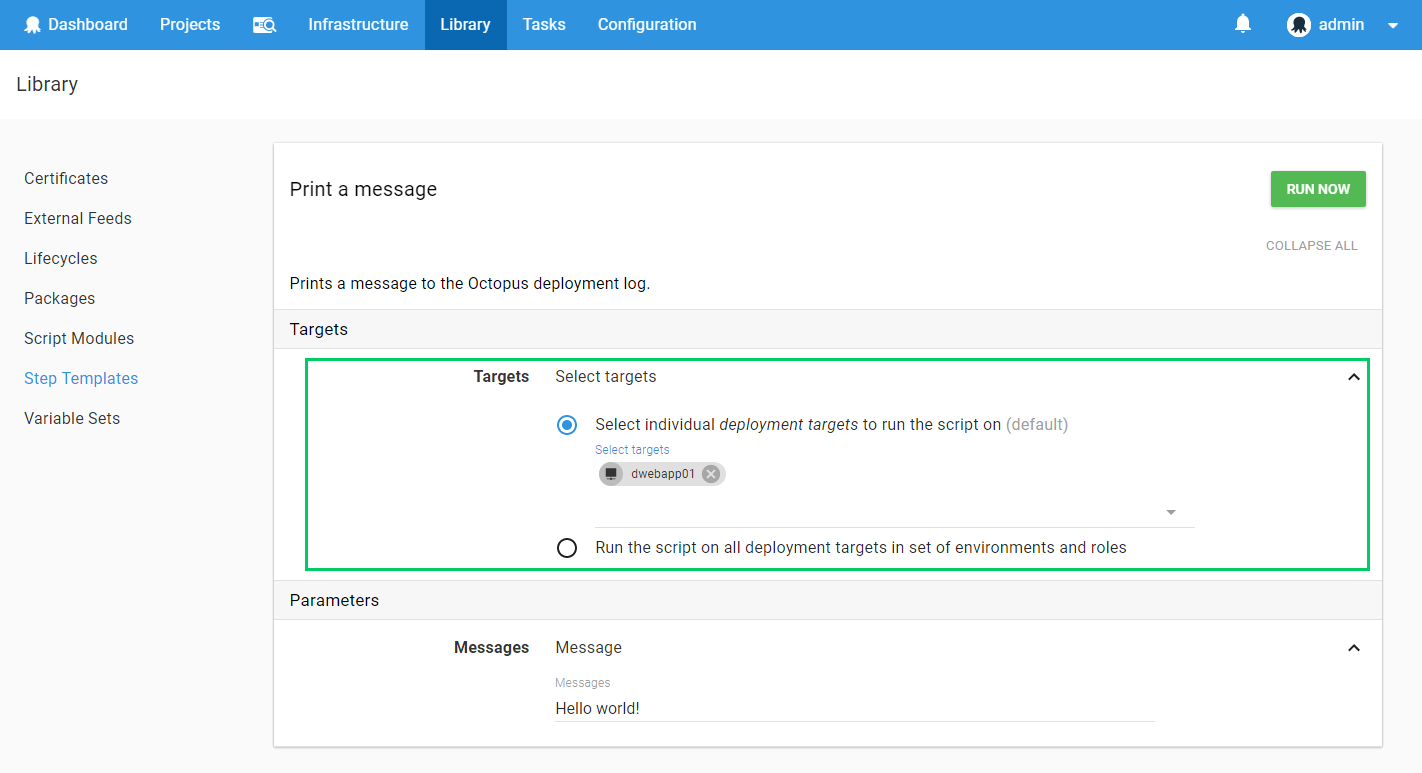The height and width of the screenshot is (773, 1422).
Task: Click Collapse All link
Action: [x=1311, y=246]
